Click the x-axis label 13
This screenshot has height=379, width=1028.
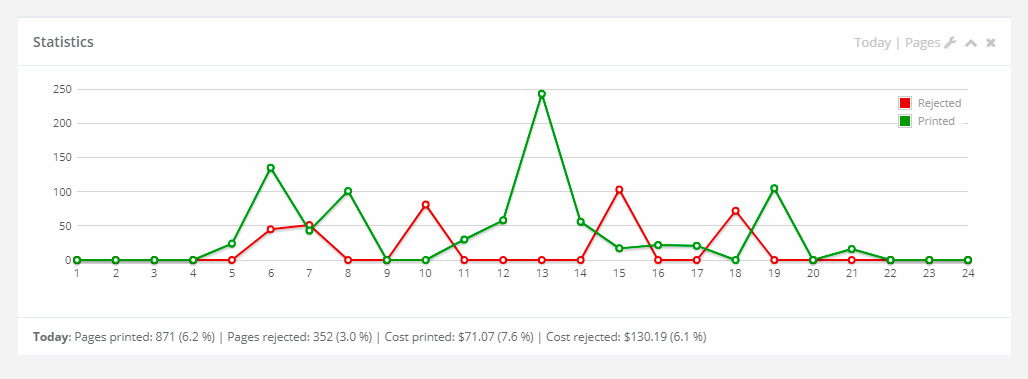click(x=542, y=273)
